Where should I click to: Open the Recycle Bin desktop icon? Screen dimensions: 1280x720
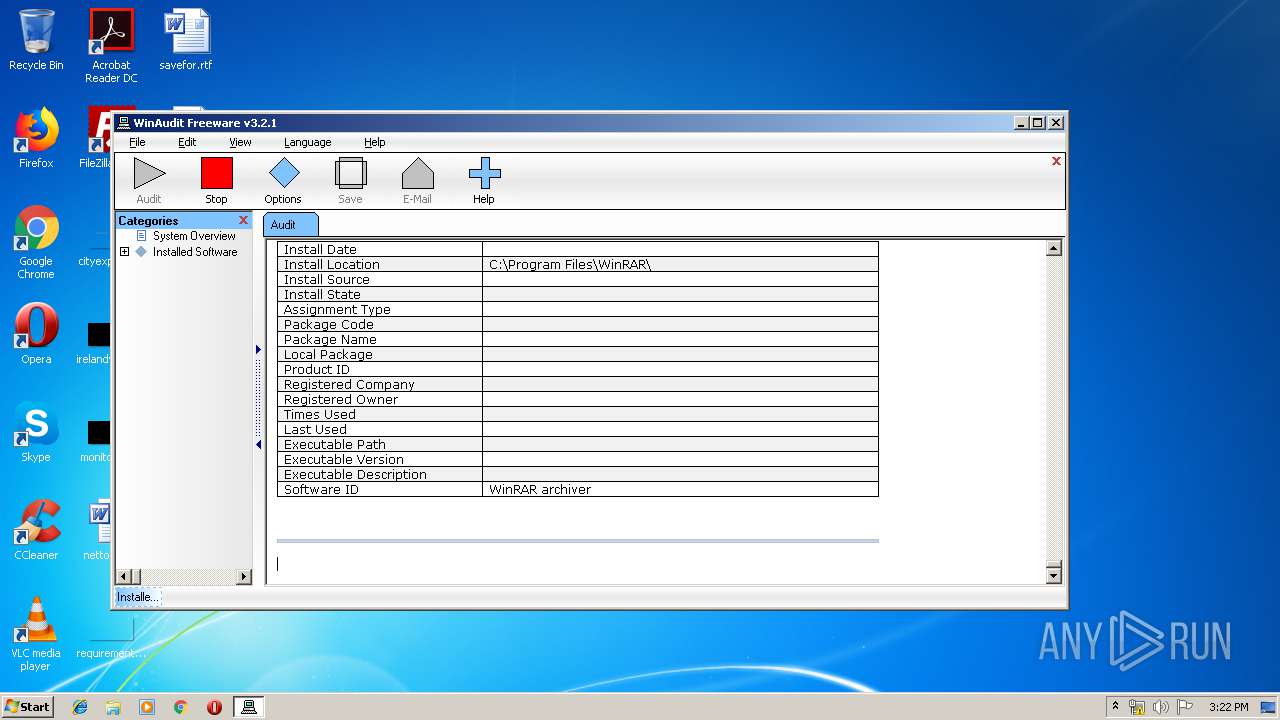click(x=36, y=40)
